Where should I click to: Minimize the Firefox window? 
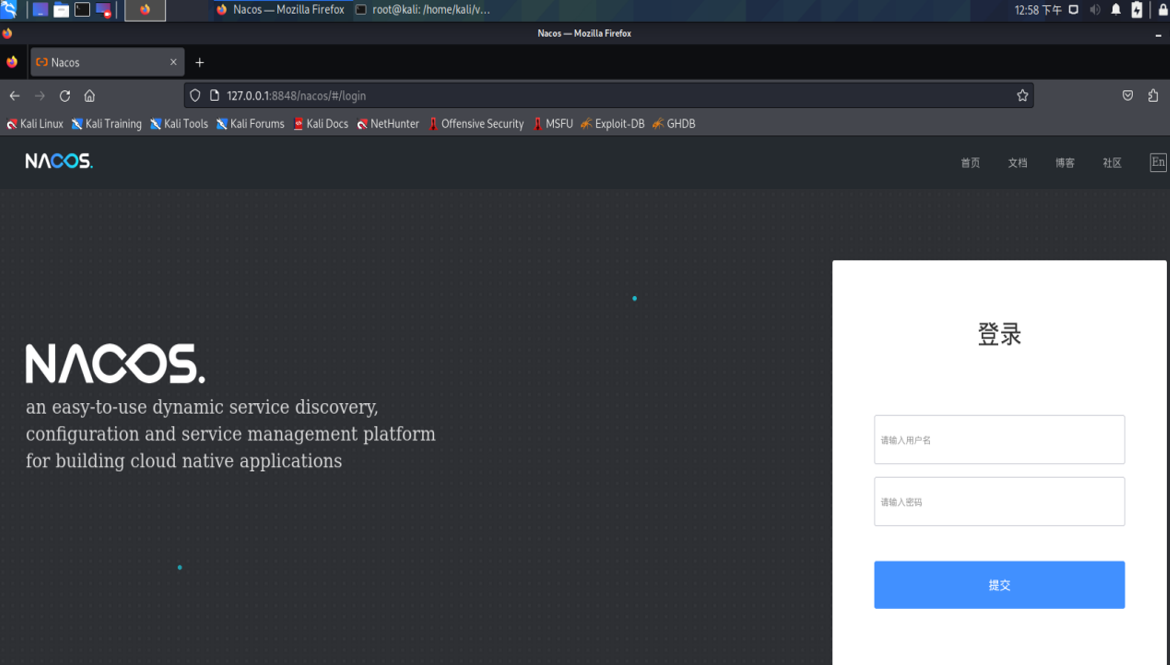pos(1159,34)
